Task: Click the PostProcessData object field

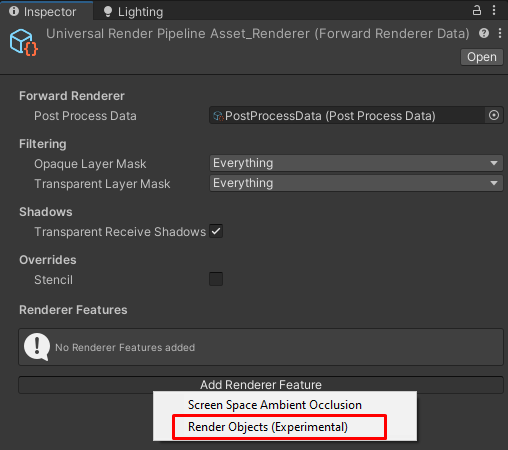Action: [x=356, y=115]
